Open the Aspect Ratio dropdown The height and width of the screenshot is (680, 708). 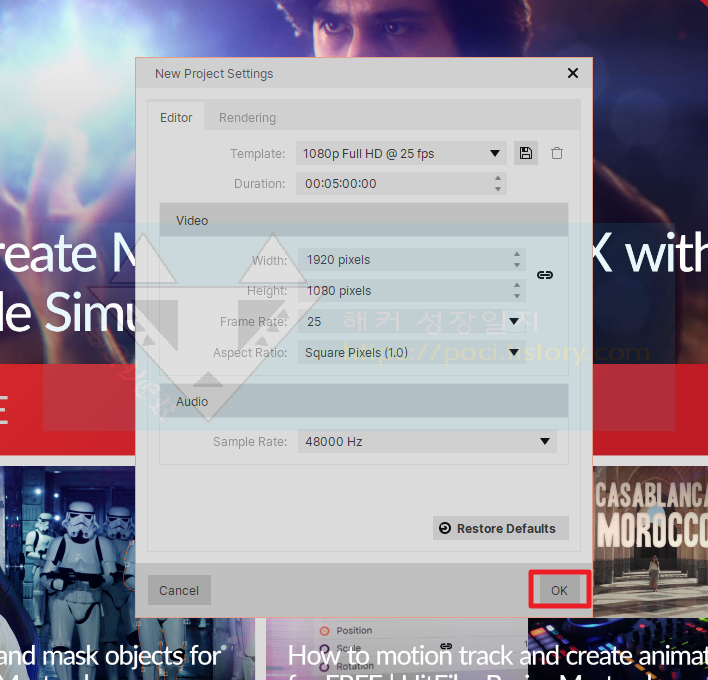(x=411, y=352)
